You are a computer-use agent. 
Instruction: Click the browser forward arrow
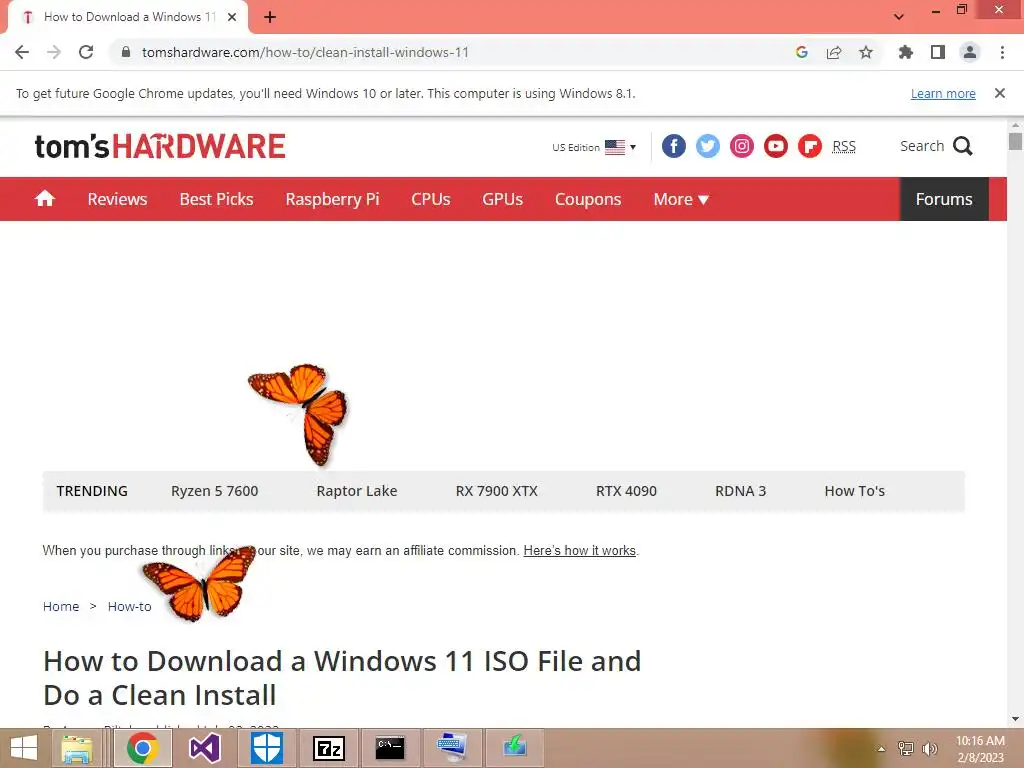pyautogui.click(x=54, y=52)
